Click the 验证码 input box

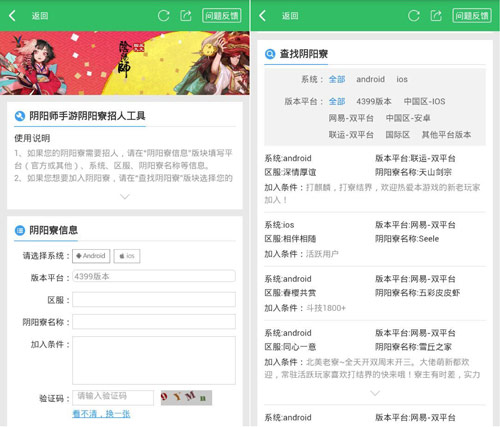pos(113,398)
